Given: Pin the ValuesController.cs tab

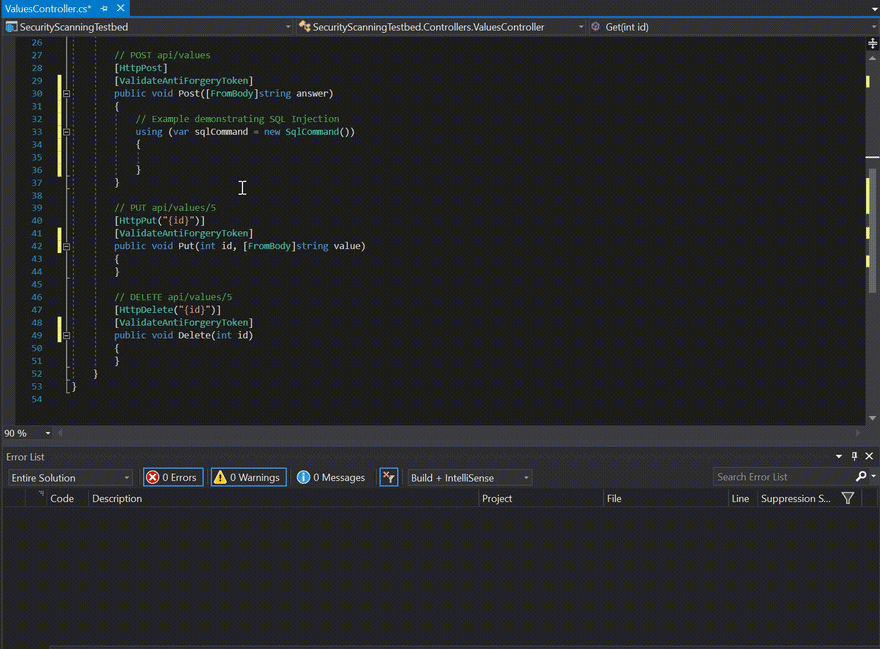Looking at the screenshot, I should tap(104, 8).
